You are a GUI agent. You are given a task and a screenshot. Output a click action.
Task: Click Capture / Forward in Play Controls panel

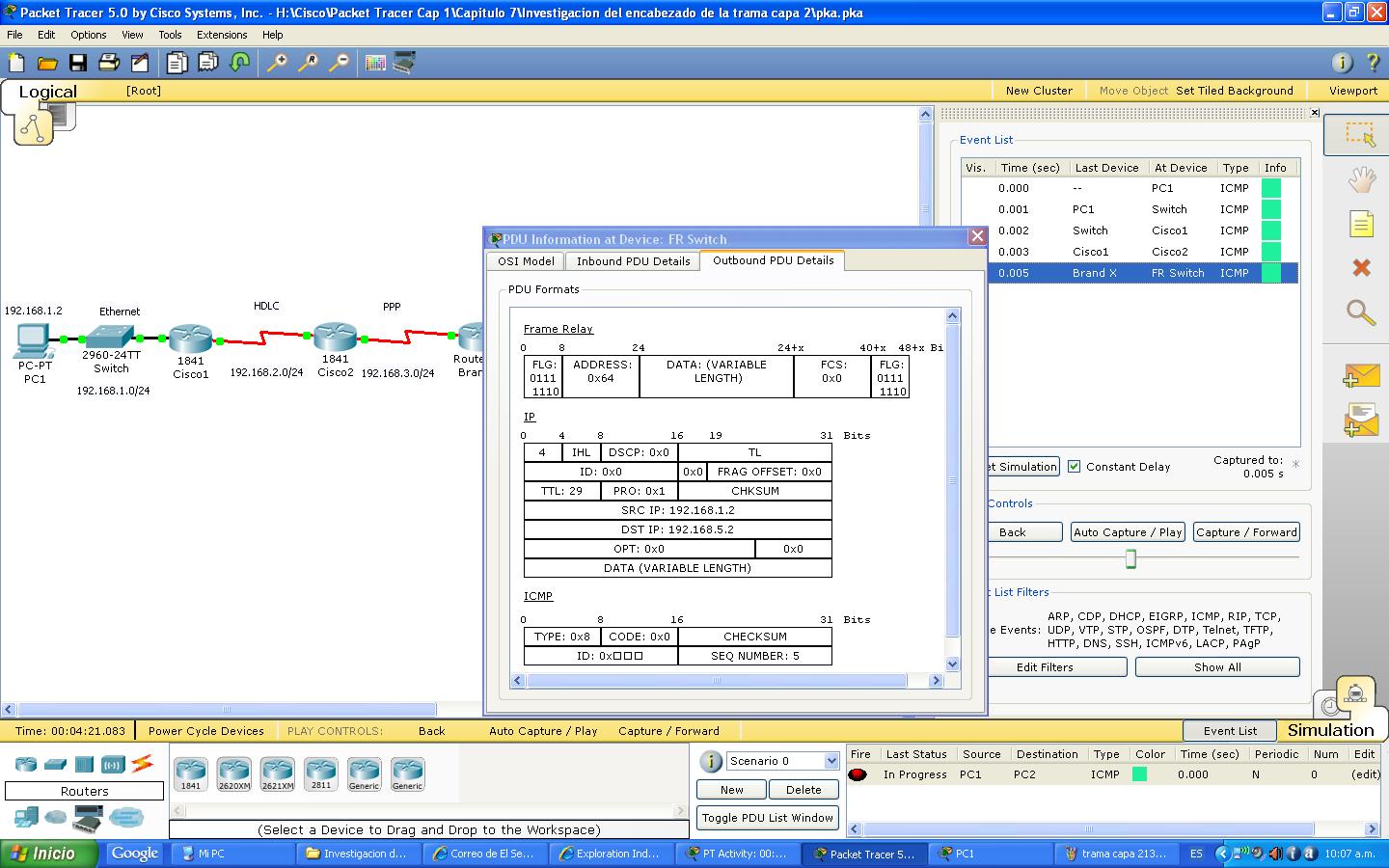1246,532
